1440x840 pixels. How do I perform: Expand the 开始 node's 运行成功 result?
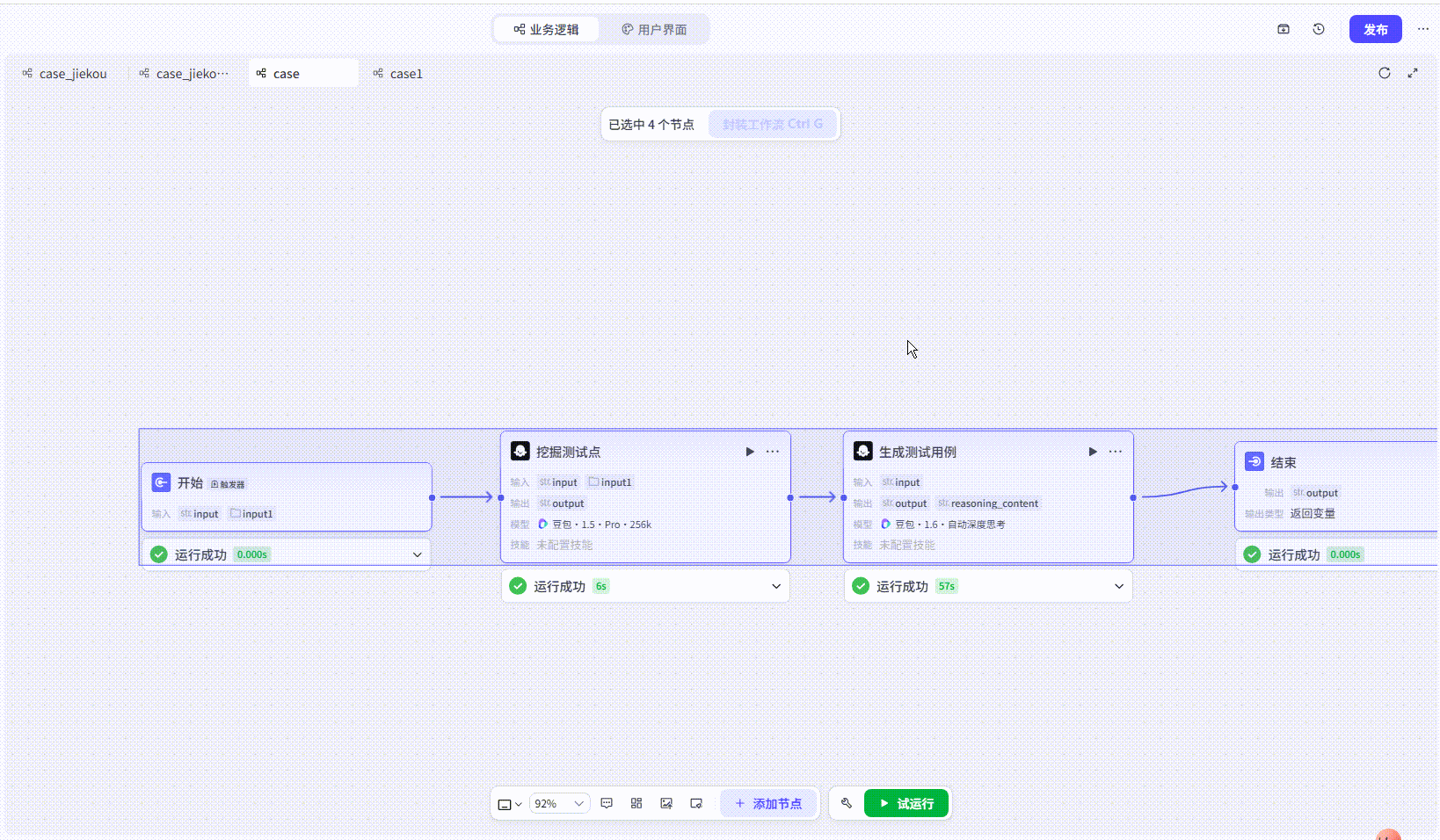tap(418, 554)
